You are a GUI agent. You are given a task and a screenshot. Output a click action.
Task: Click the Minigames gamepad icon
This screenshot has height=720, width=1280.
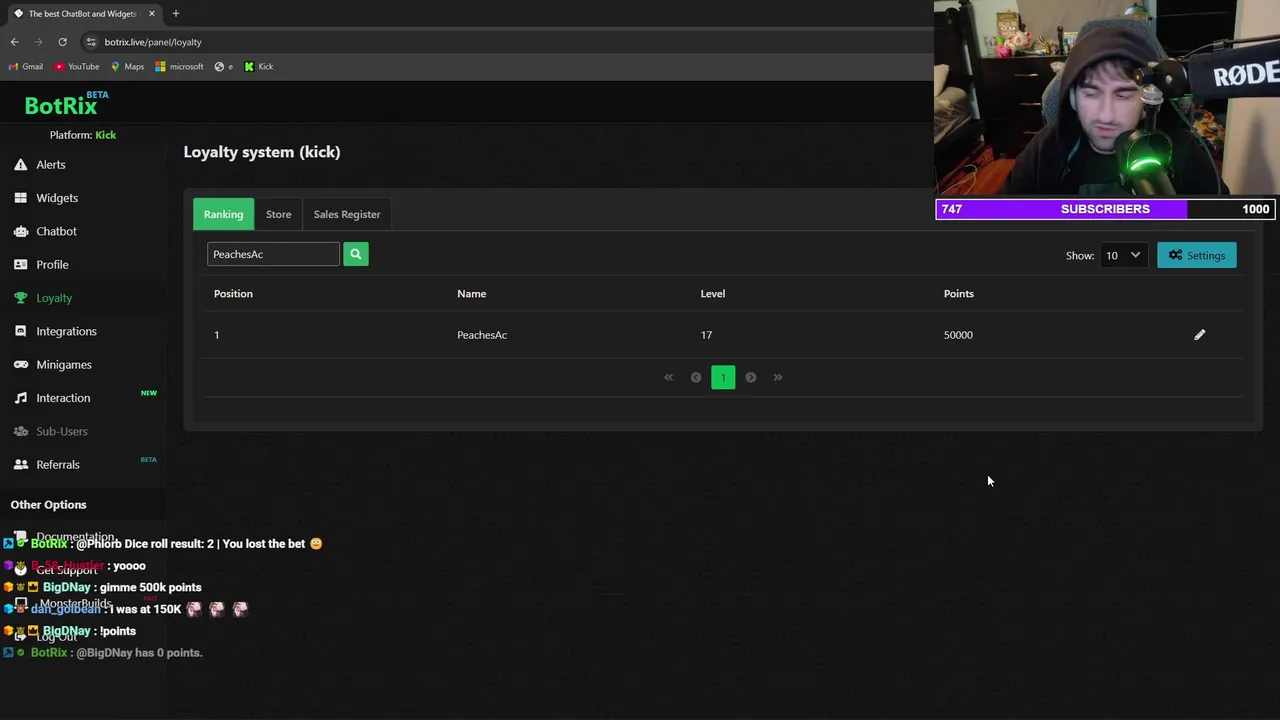pyautogui.click(x=20, y=365)
